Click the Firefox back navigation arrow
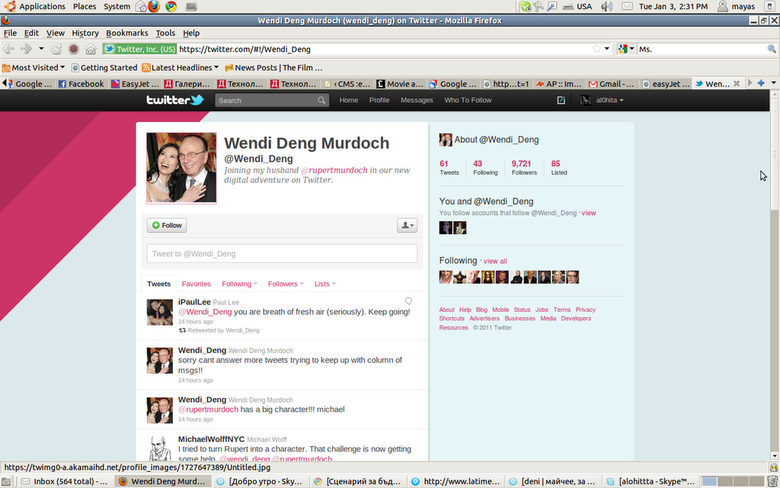This screenshot has width=780, height=488. 9,49
